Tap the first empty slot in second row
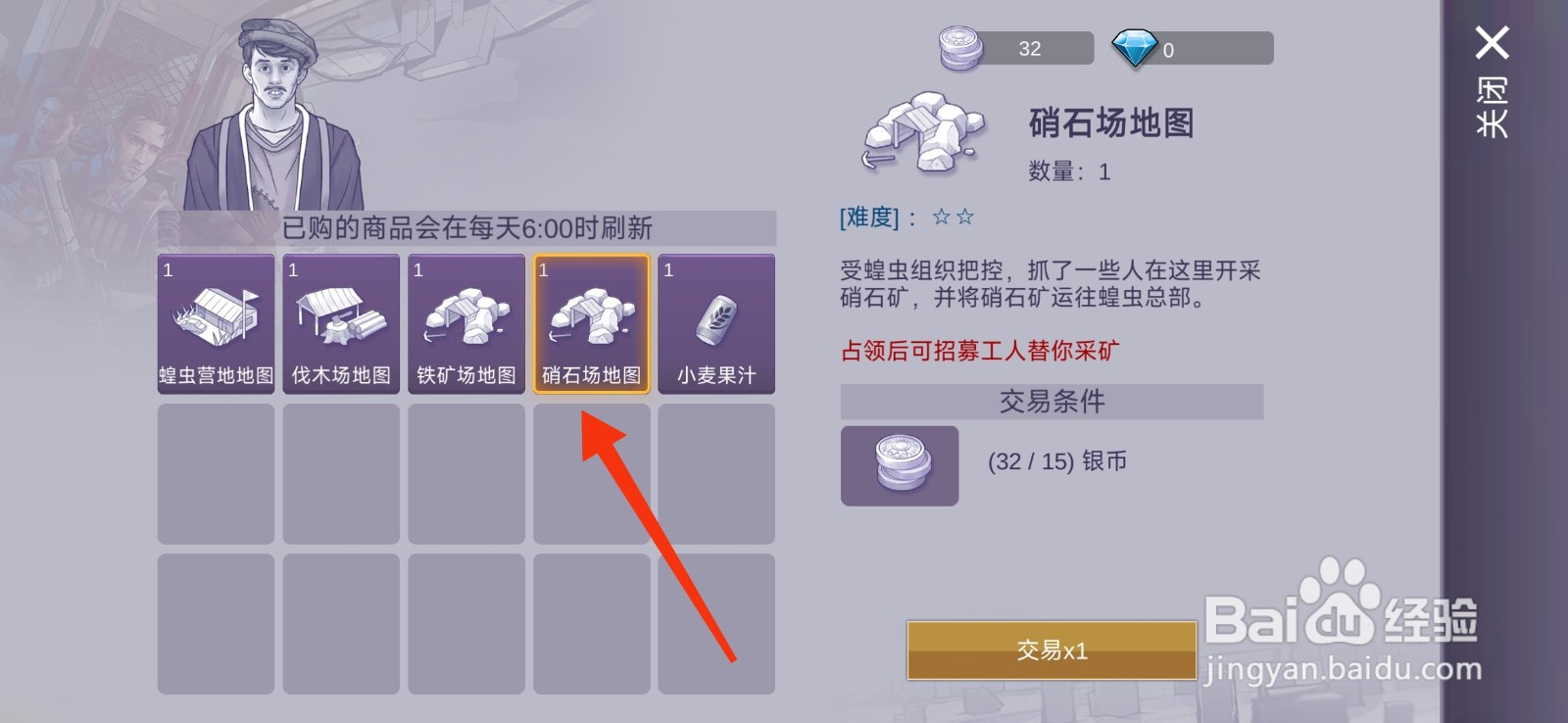Screen dimensions: 1568x723 coord(216,474)
